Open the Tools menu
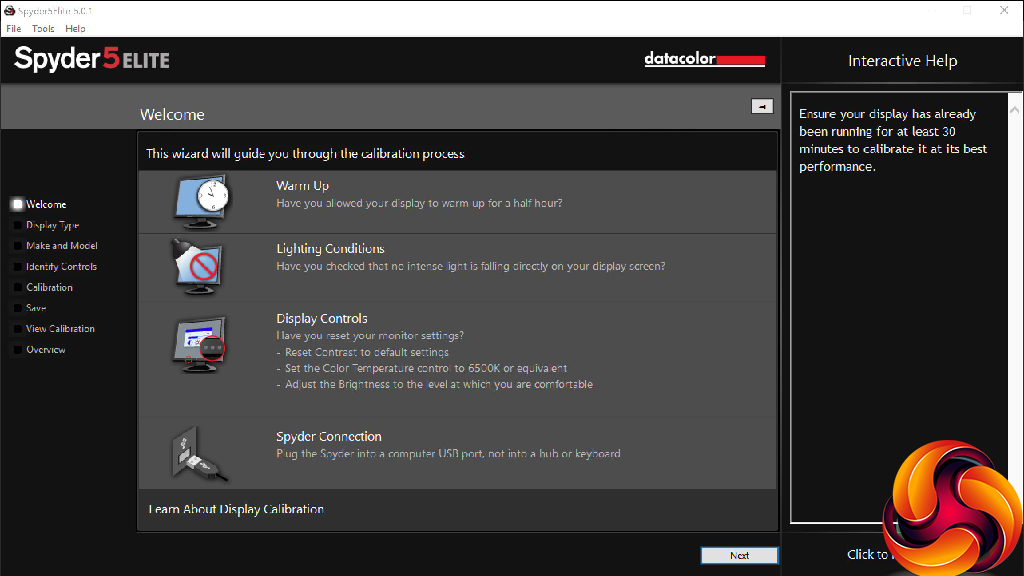Viewport: 1024px width, 576px height. (x=43, y=29)
